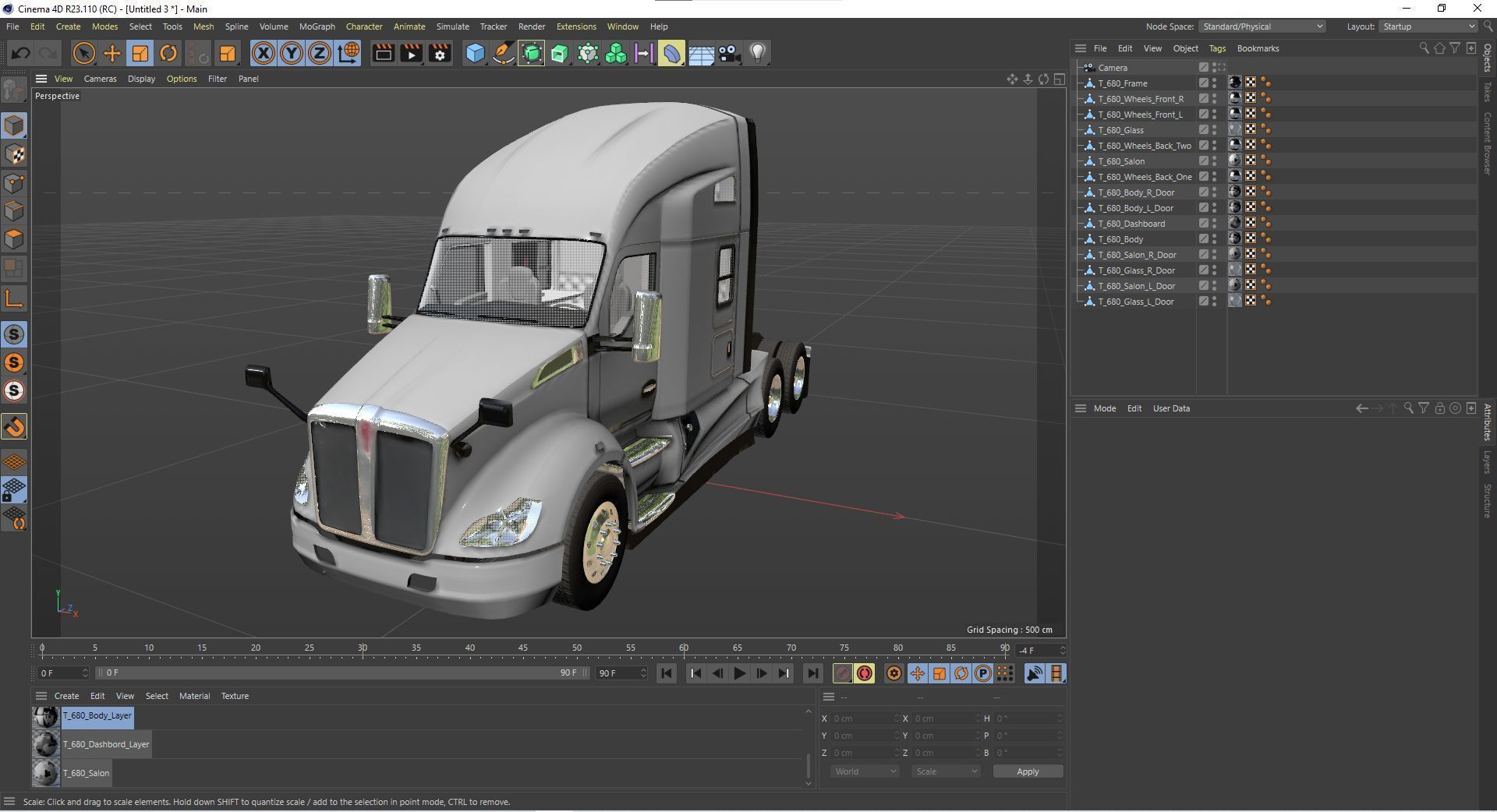This screenshot has width=1497, height=812.
Task: Click frame 45 on timeline ruler
Action: 523,648
